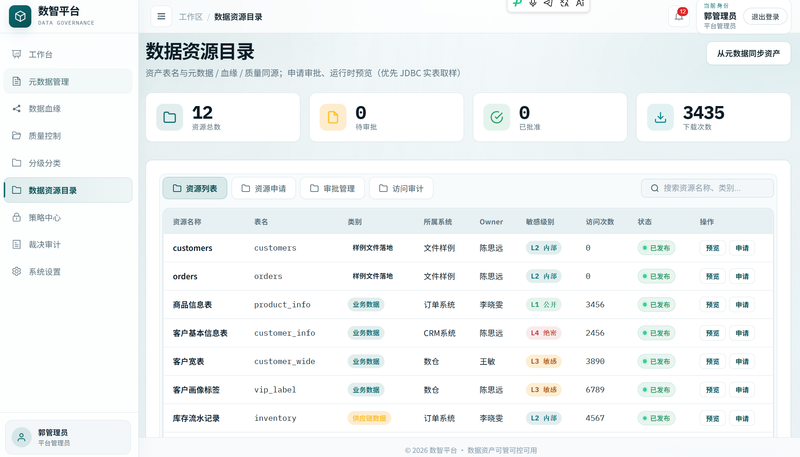
Task: Click the 已批准 check circle icon
Action: (x=496, y=117)
